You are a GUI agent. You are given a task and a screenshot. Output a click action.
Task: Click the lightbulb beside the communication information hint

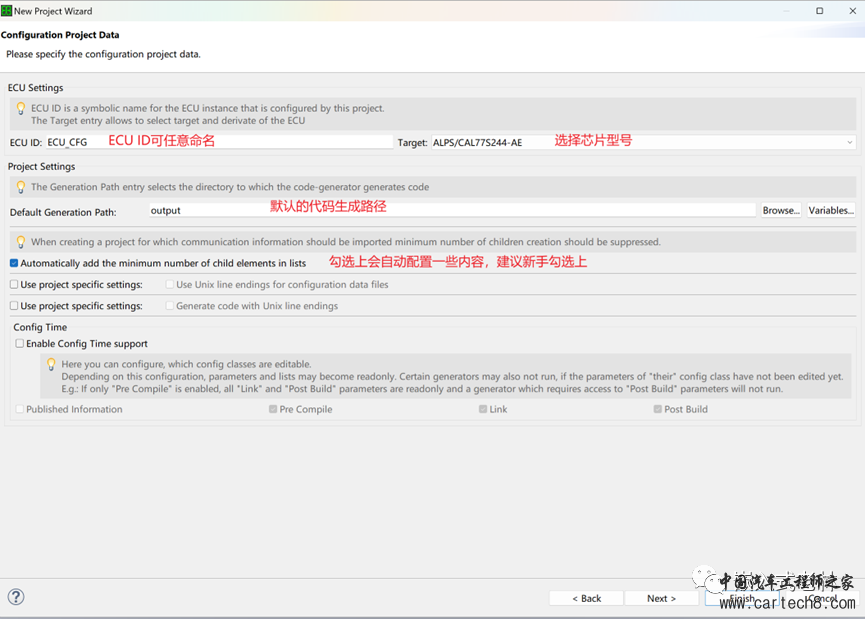click(x=20, y=242)
